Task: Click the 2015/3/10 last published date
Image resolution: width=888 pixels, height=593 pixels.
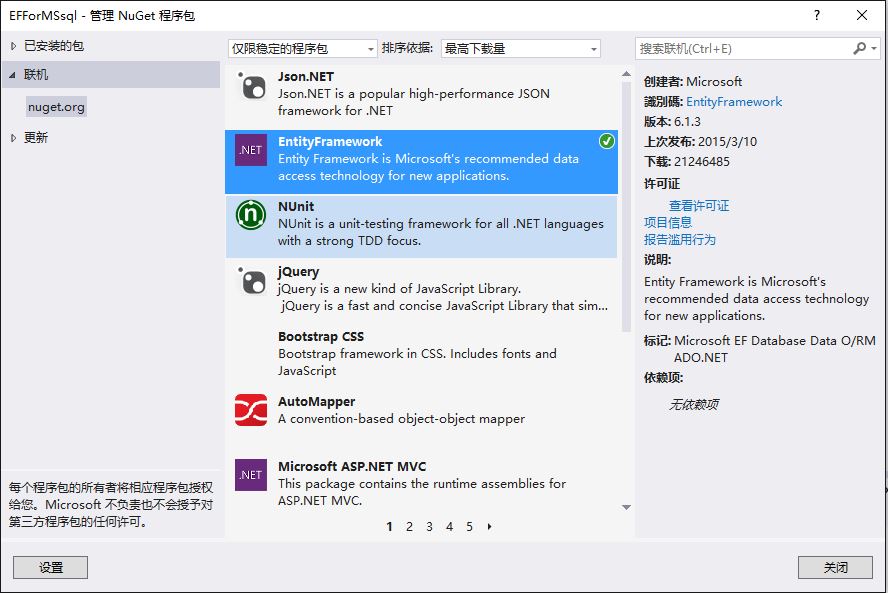Action: pyautogui.click(x=727, y=142)
